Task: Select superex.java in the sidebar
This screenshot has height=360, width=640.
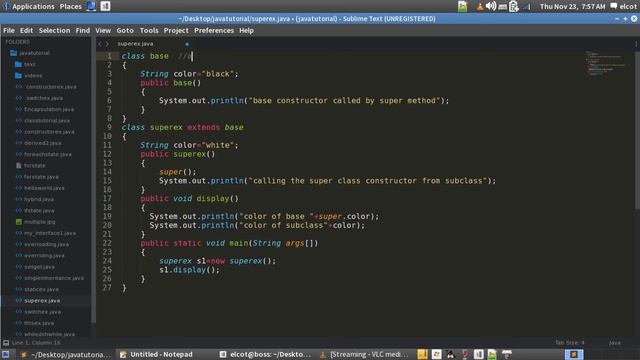Action: click(x=42, y=300)
